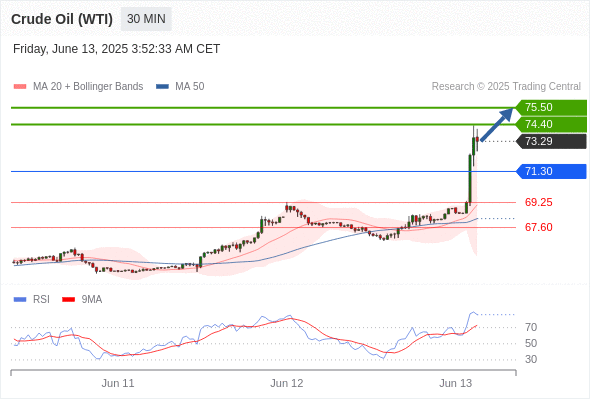Click the Crude Oil (WTI) title

click(x=62, y=19)
